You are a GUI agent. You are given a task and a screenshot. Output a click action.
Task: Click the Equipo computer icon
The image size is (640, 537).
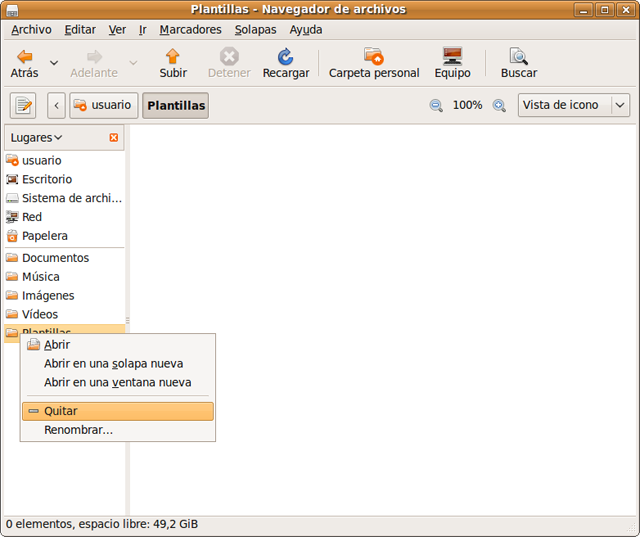tap(452, 57)
